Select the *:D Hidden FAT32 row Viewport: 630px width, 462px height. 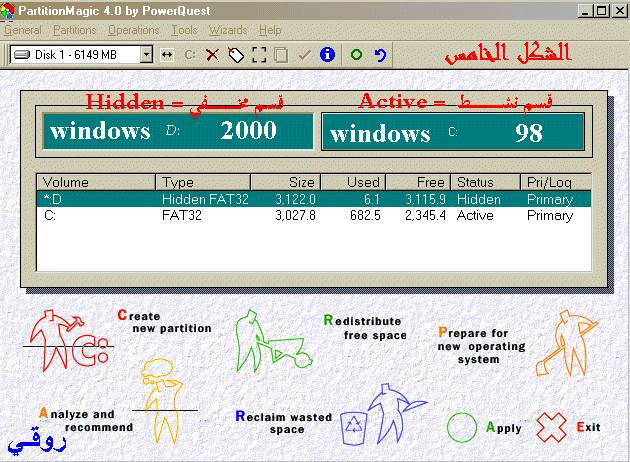tap(314, 199)
